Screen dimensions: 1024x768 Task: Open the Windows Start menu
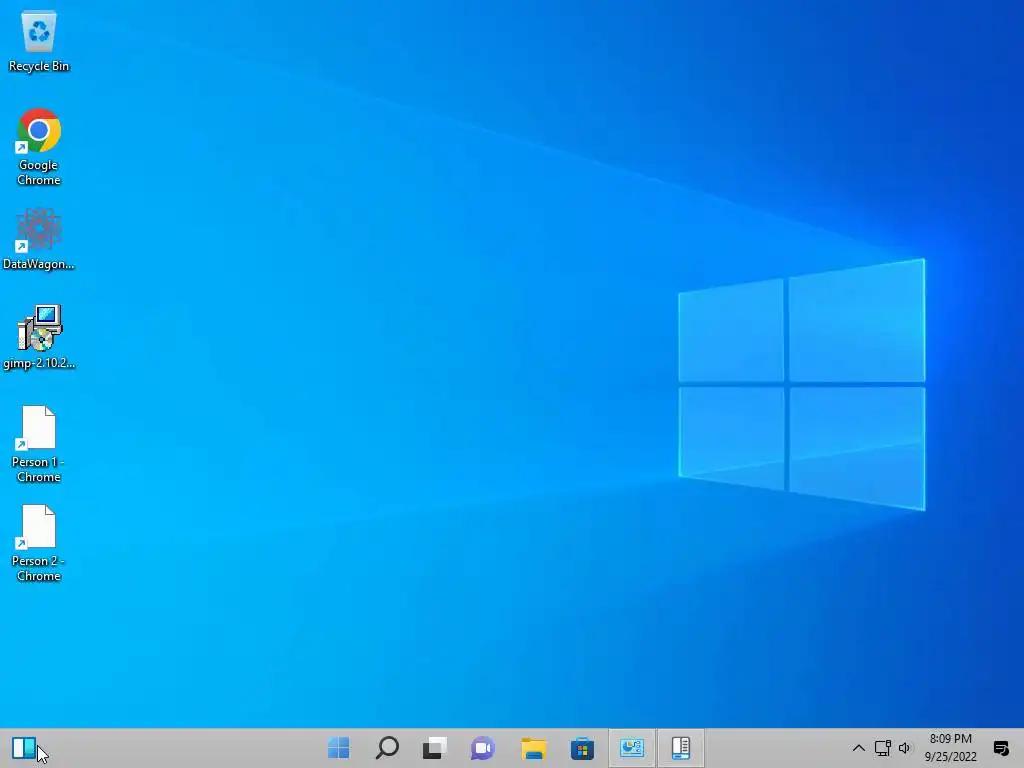(338, 748)
